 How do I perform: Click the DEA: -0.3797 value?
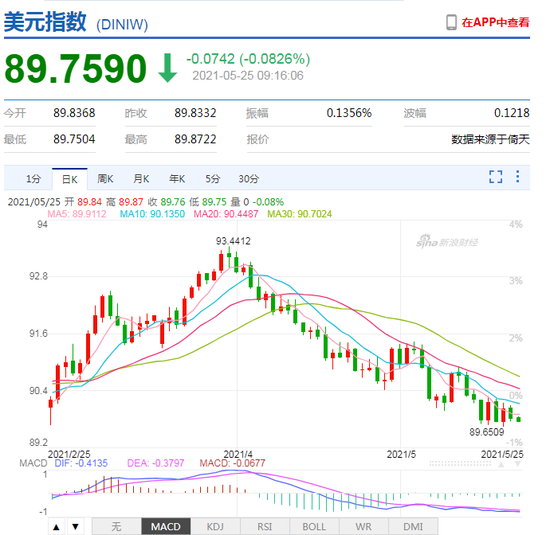pos(155,463)
